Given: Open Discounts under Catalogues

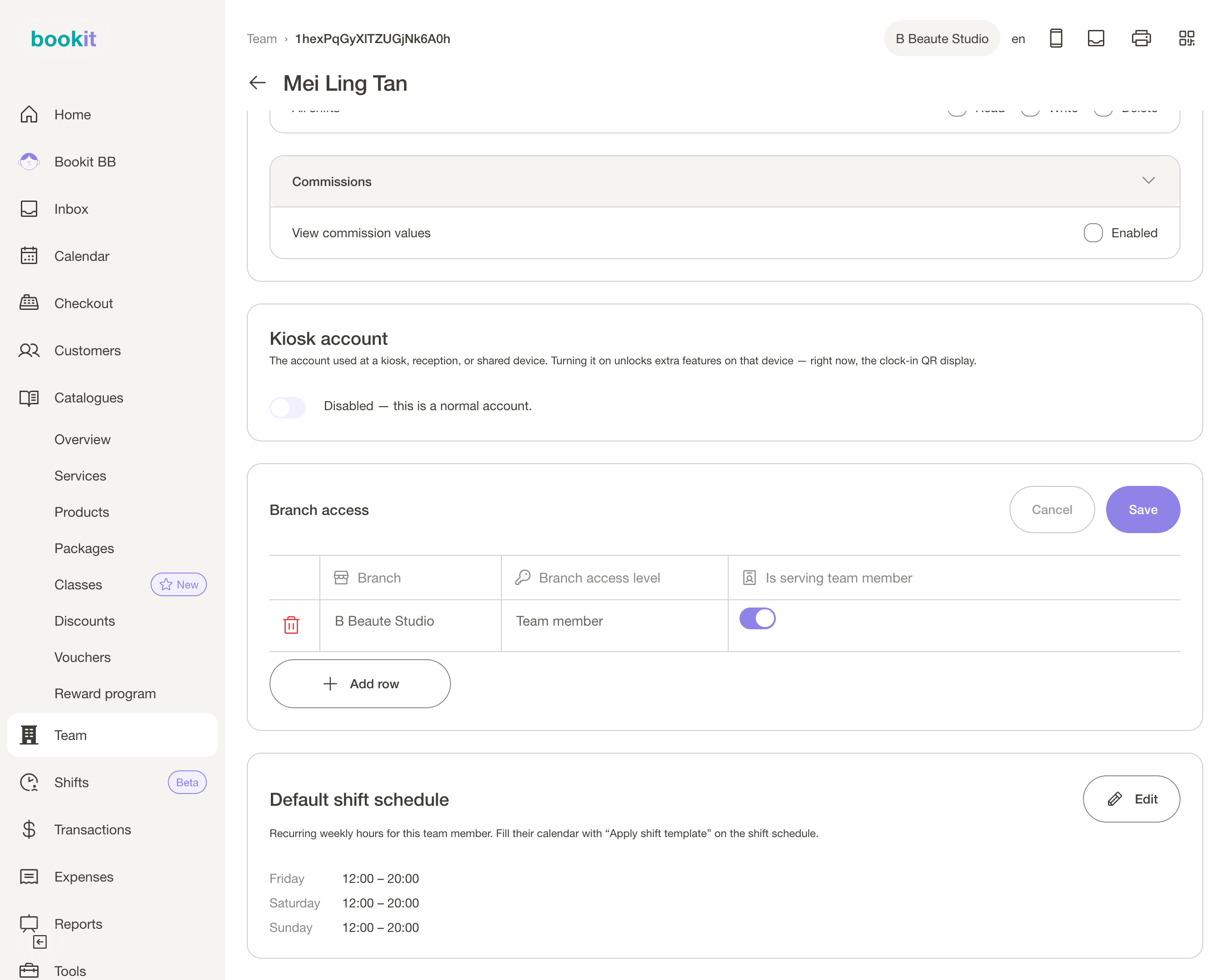Looking at the screenshot, I should pyautogui.click(x=85, y=621).
